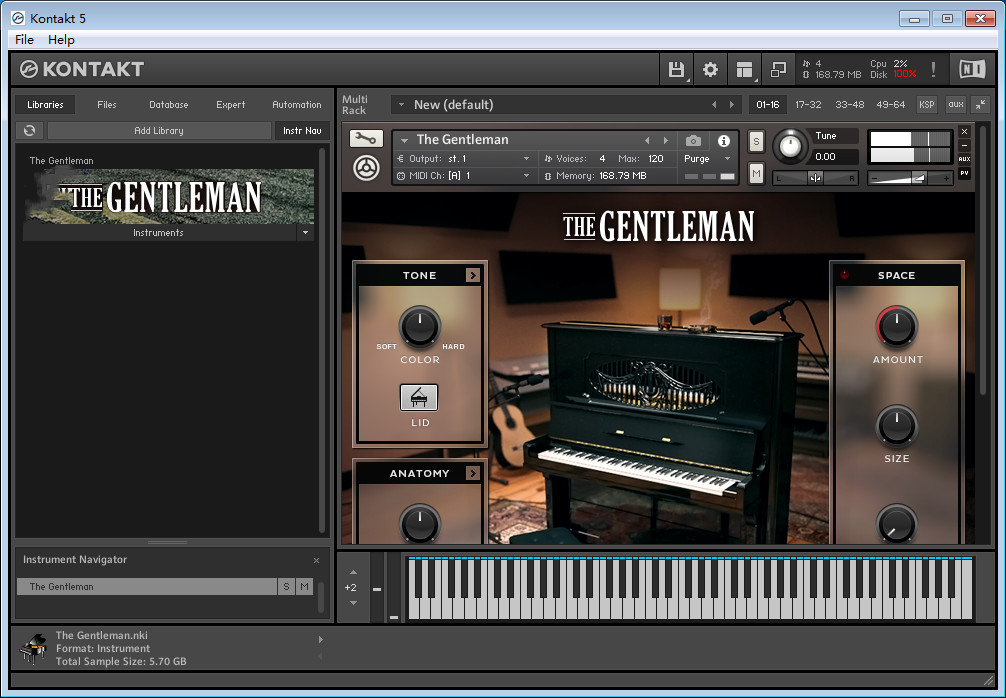Click the round Kontakt instrument logo icon
The image size is (1006, 698).
tap(366, 168)
